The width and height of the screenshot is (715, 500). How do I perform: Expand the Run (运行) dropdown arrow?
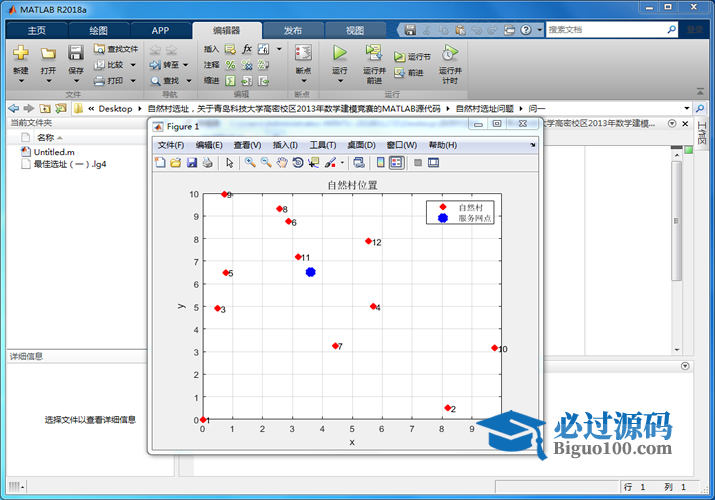click(340, 81)
